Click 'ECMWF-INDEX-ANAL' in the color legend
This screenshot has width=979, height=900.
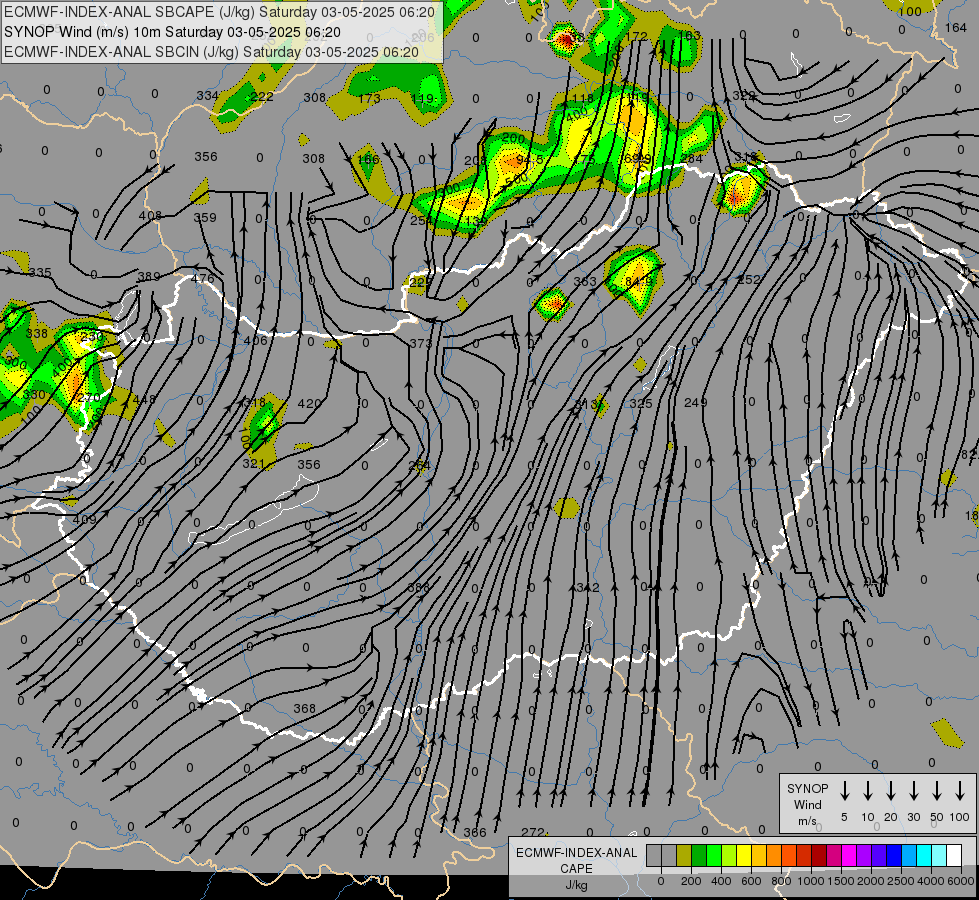coord(576,853)
